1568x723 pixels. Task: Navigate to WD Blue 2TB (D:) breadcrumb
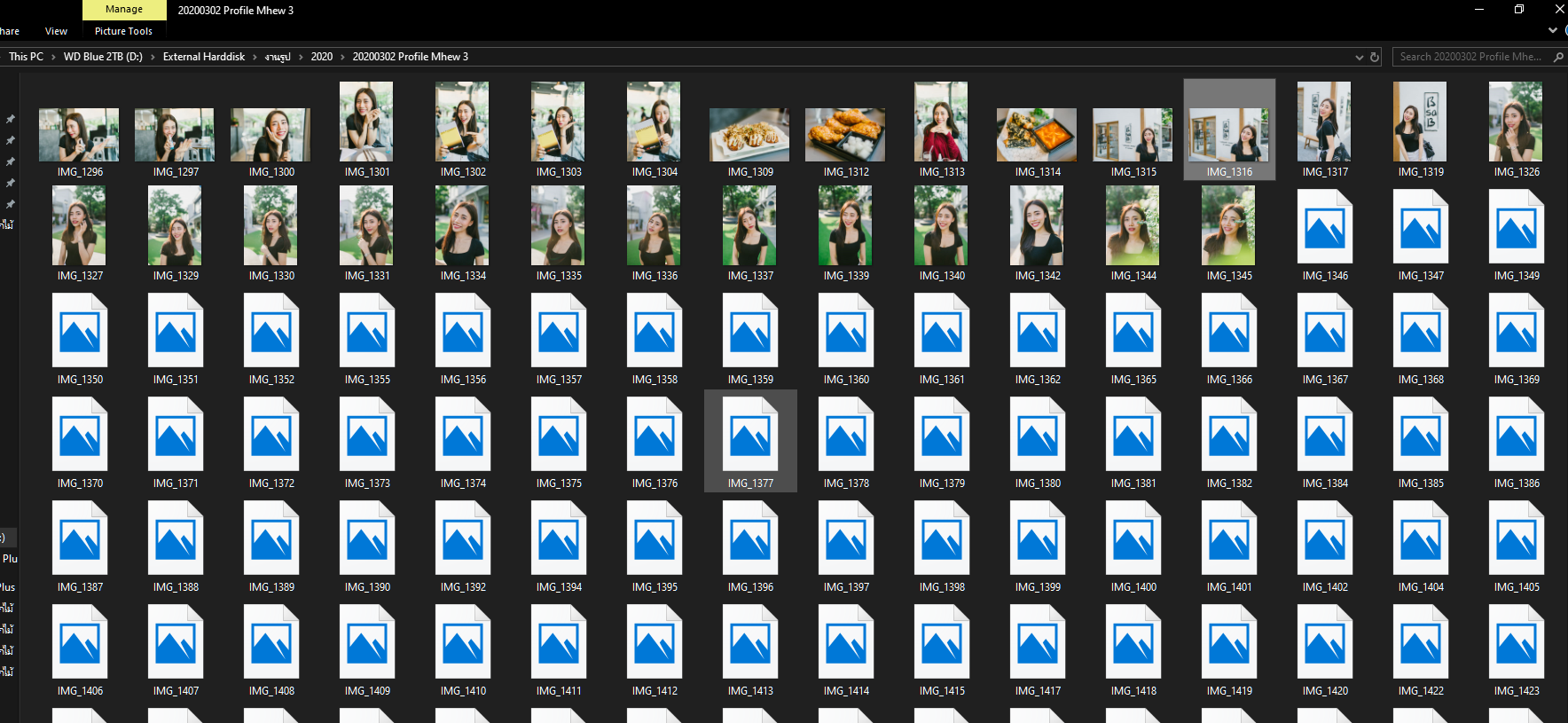103,57
